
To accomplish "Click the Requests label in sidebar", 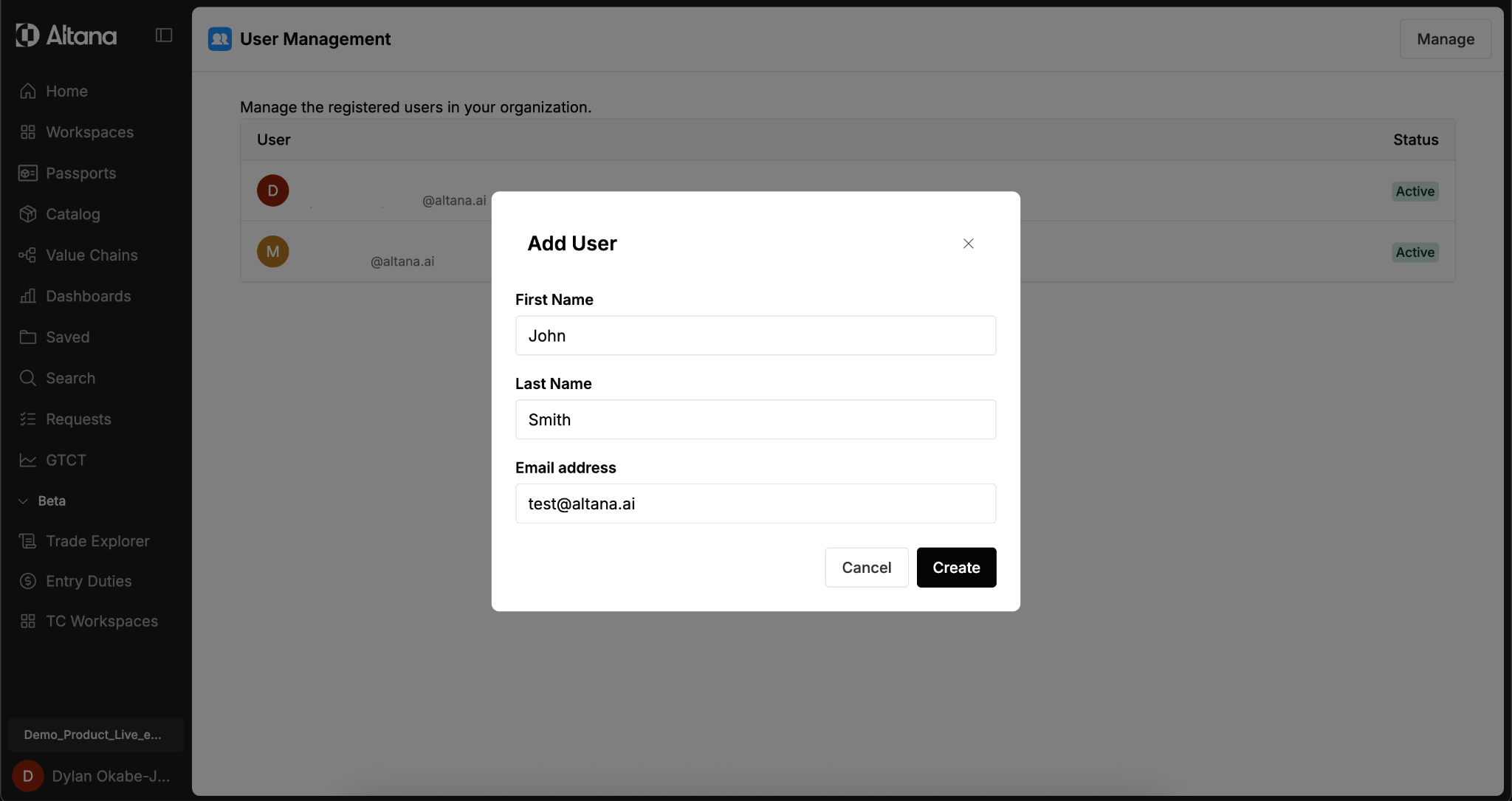I will [78, 419].
